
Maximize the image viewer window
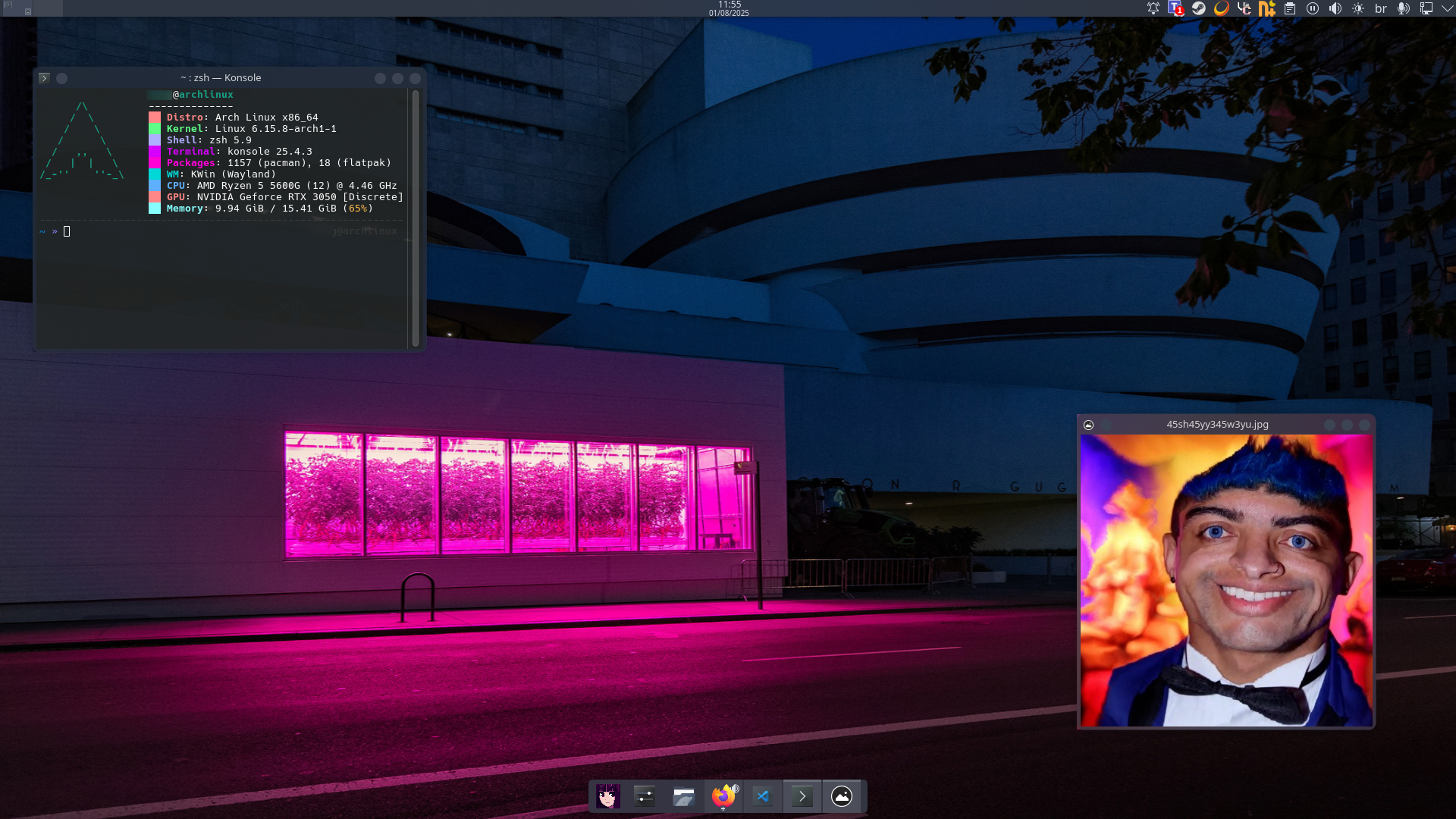click(x=1347, y=425)
